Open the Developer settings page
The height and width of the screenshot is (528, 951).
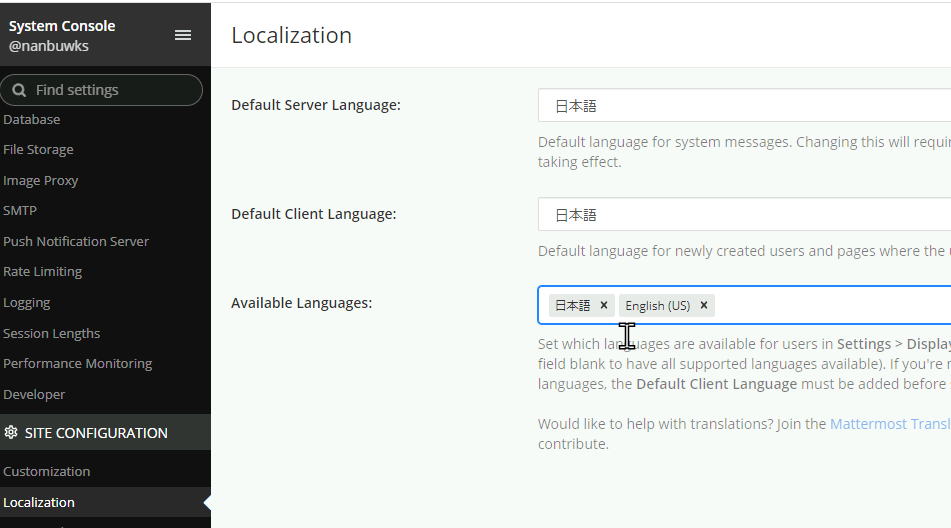[x=34, y=394]
